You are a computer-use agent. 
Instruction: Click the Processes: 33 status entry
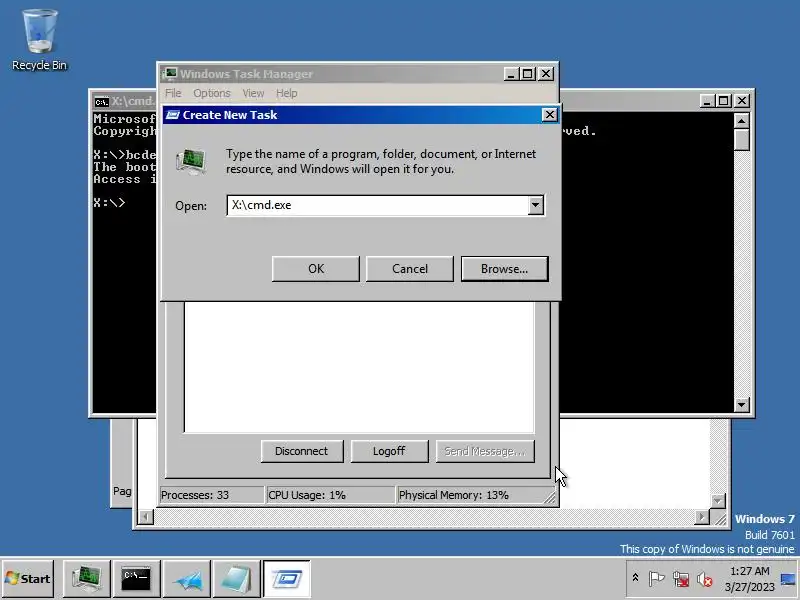212,495
